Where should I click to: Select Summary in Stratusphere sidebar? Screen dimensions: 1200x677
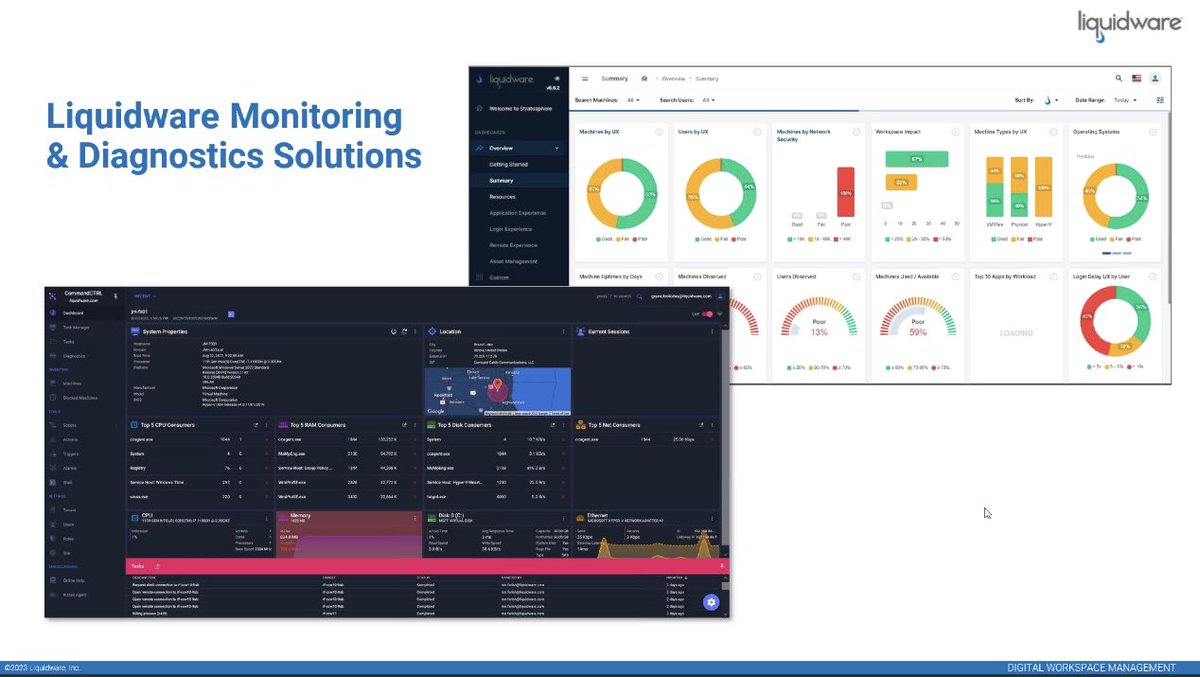coord(501,181)
